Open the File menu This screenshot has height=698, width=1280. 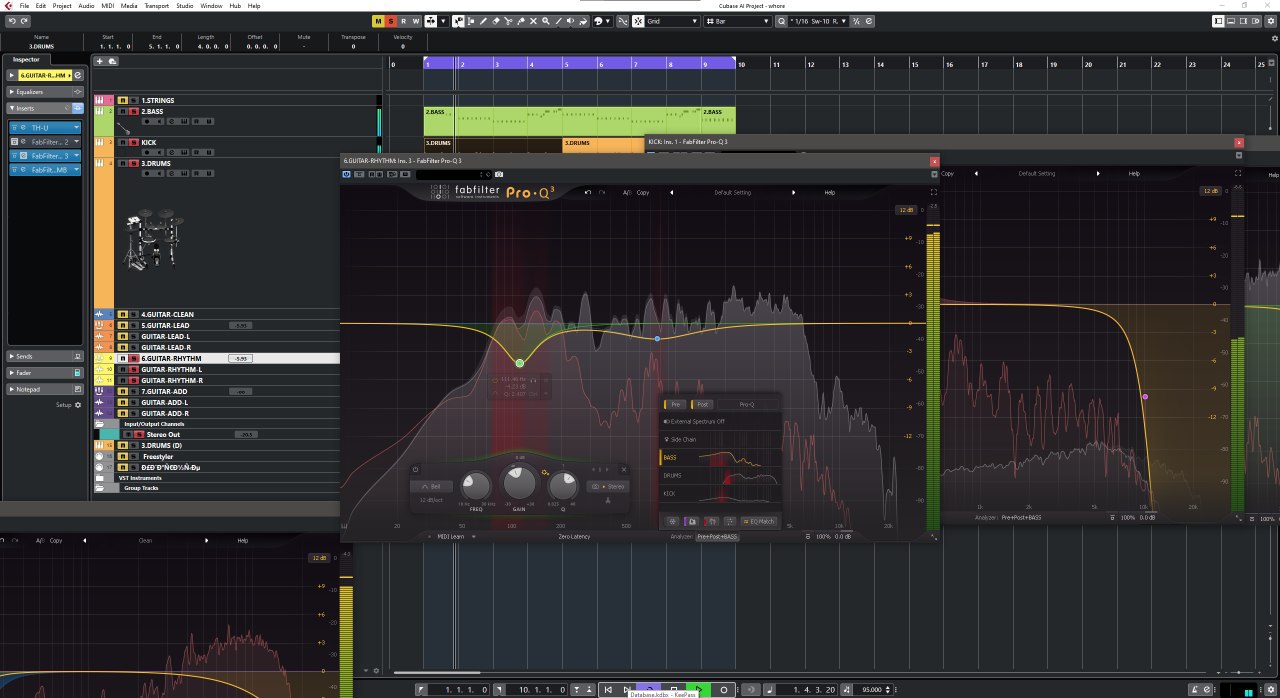[24, 5]
